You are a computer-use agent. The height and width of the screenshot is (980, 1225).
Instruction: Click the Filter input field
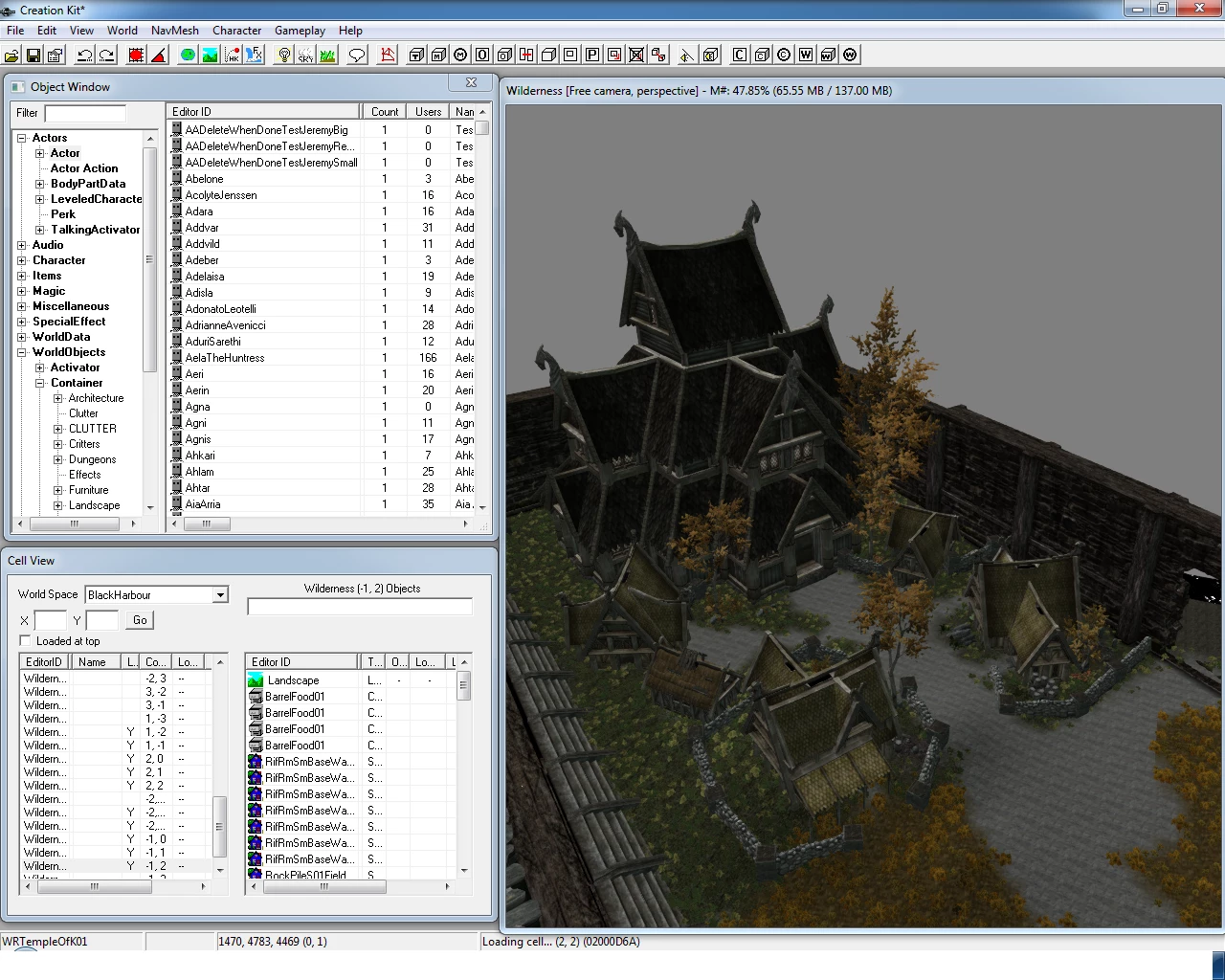point(85,113)
